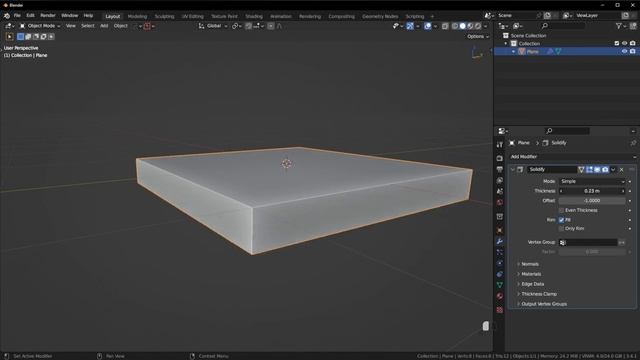Viewport: 640px width, 360px height.
Task: Toggle Solidify show in render button
Action: click(605, 169)
